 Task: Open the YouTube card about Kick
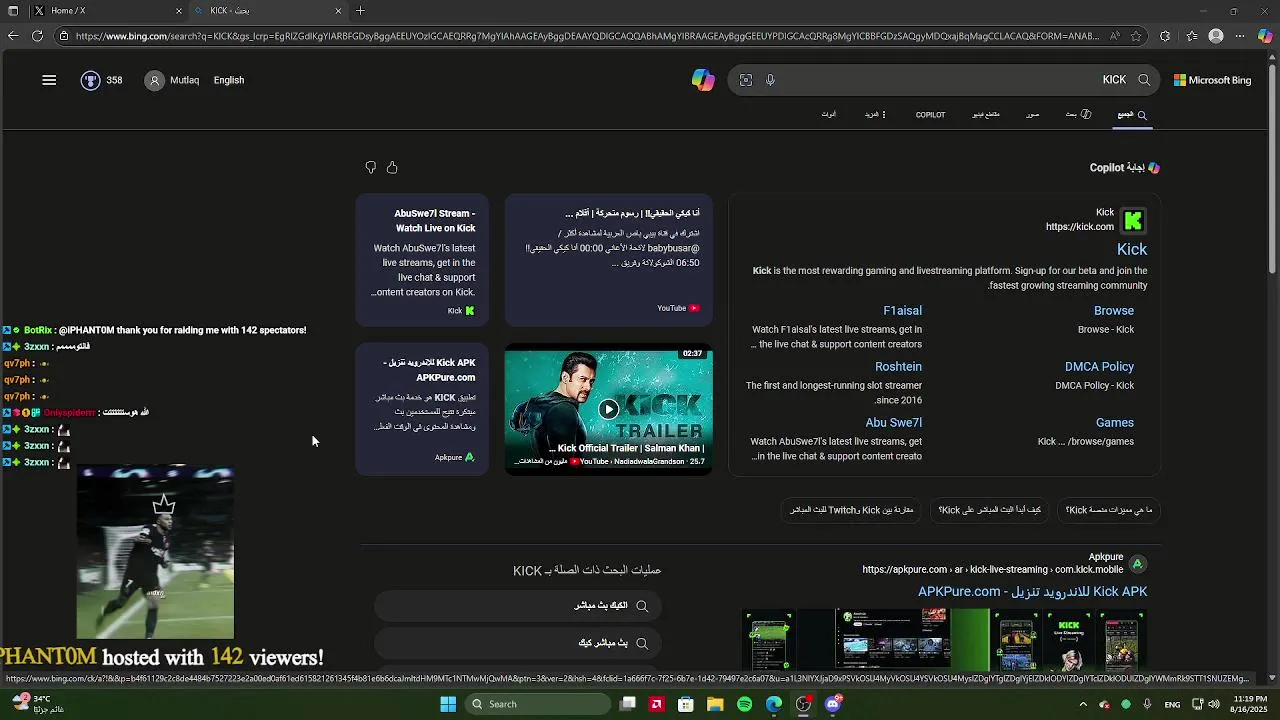[x=608, y=260]
